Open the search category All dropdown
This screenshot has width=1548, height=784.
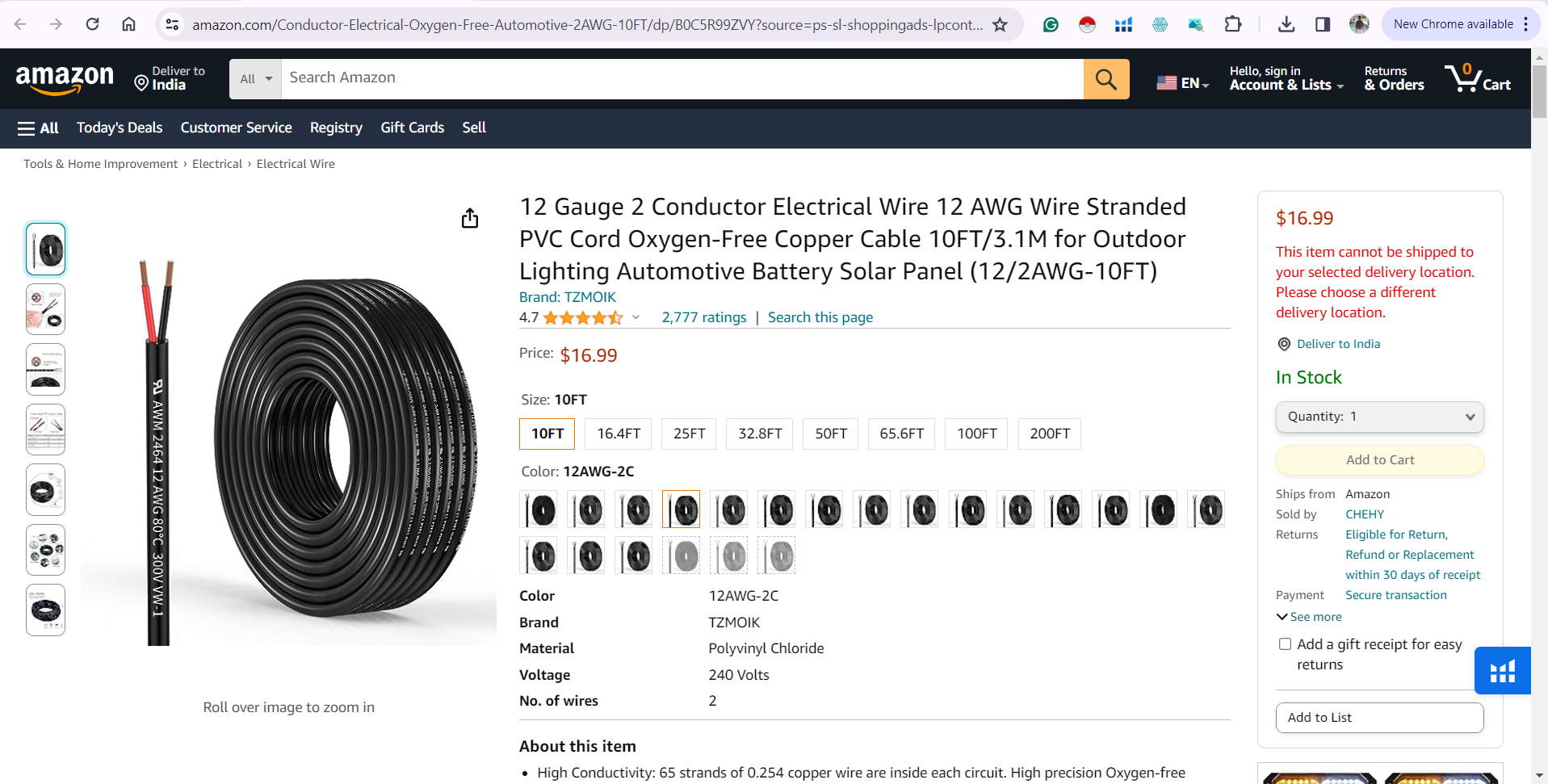click(x=254, y=78)
